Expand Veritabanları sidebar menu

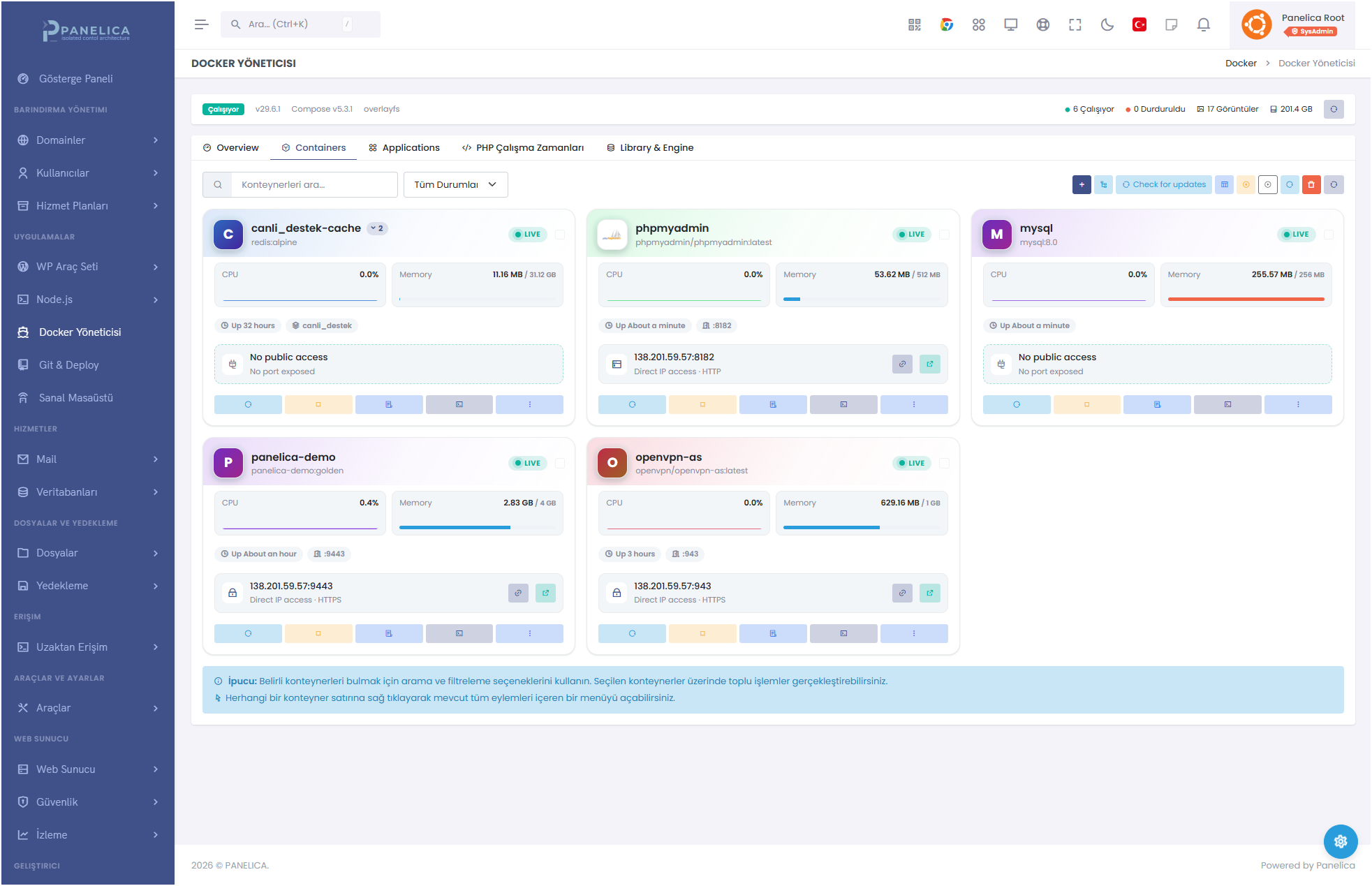tap(87, 492)
